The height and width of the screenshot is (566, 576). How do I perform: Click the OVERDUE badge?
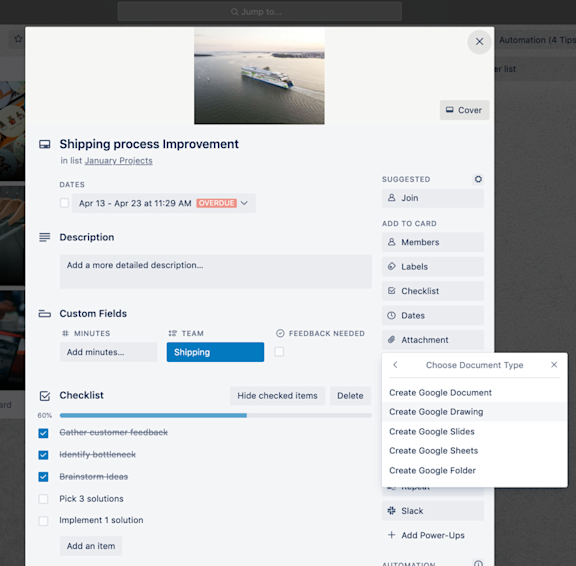tap(216, 203)
